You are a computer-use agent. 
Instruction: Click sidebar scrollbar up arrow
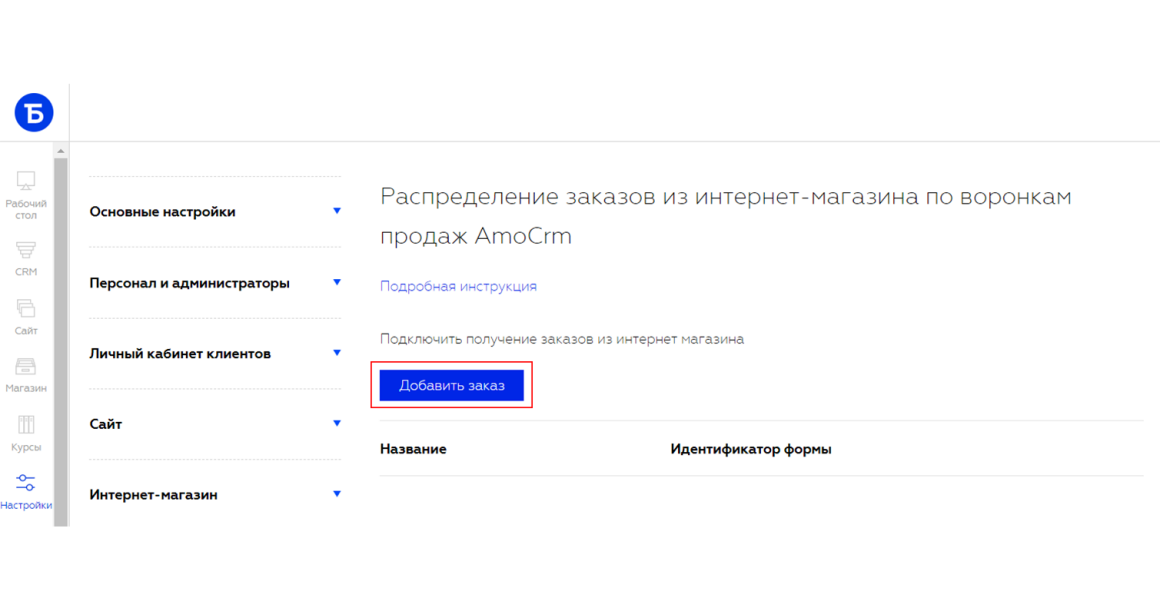[61, 151]
